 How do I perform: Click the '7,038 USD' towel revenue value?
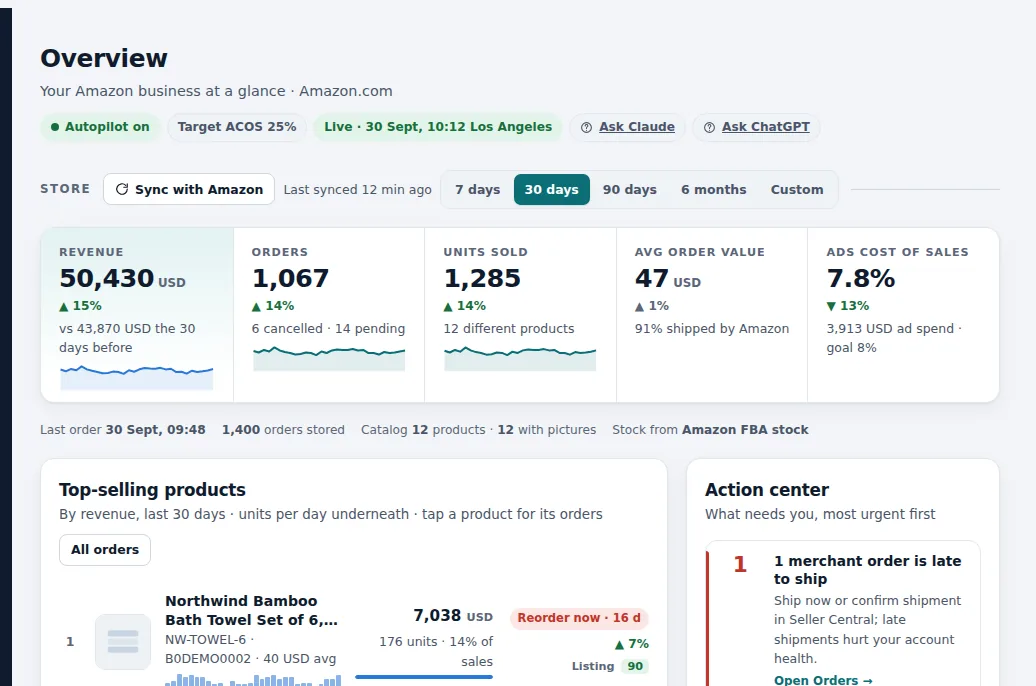453,616
